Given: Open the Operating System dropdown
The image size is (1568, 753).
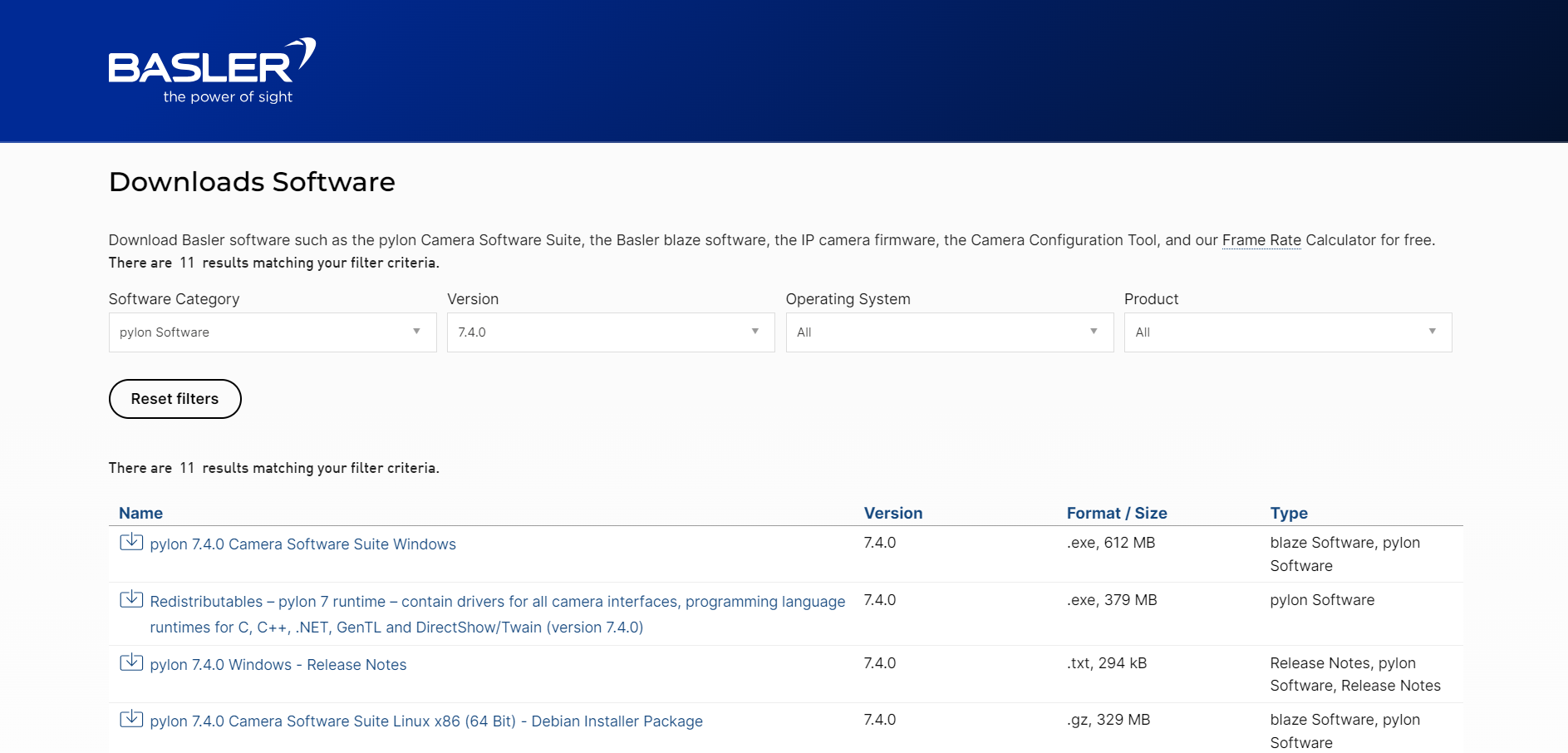Looking at the screenshot, I should [x=950, y=332].
